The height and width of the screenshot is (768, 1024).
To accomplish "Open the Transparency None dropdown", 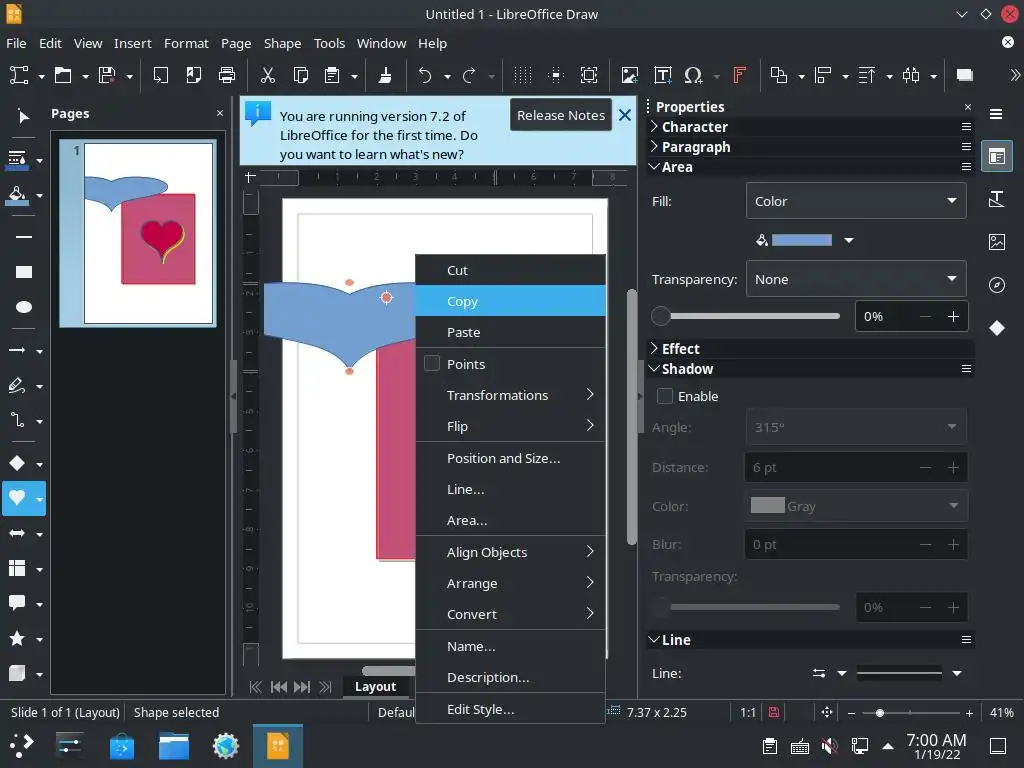I will pos(856,279).
